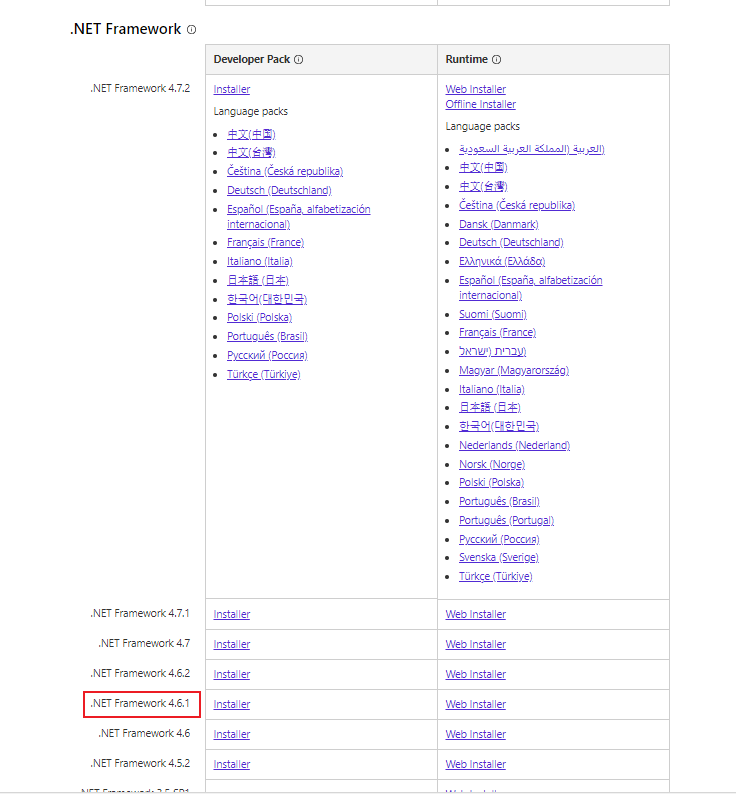The width and height of the screenshot is (736, 794).
Task: Open Installer for .NET Framework 4.7
Action: click(x=231, y=644)
